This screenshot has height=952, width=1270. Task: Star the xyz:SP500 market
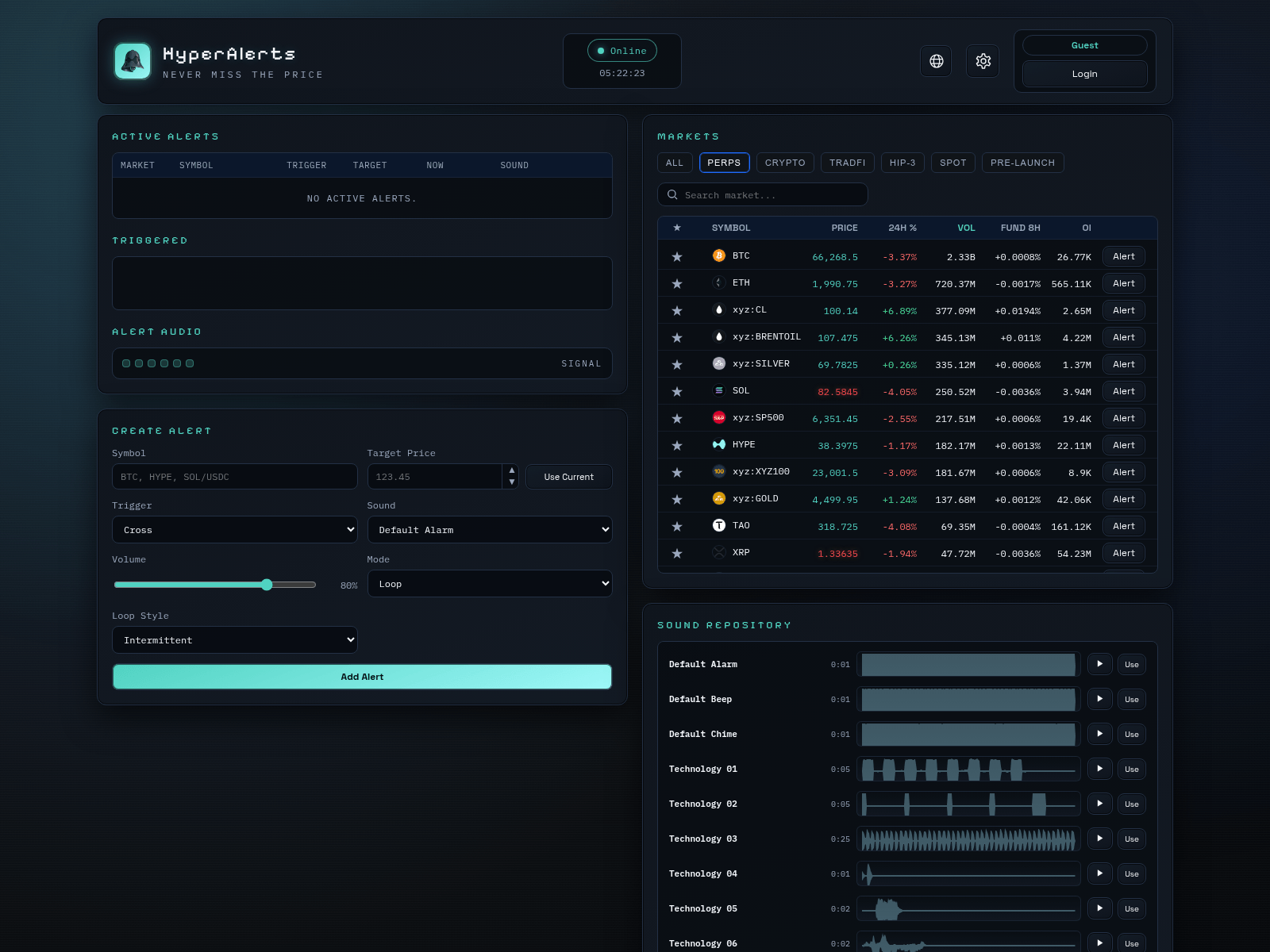677,419
